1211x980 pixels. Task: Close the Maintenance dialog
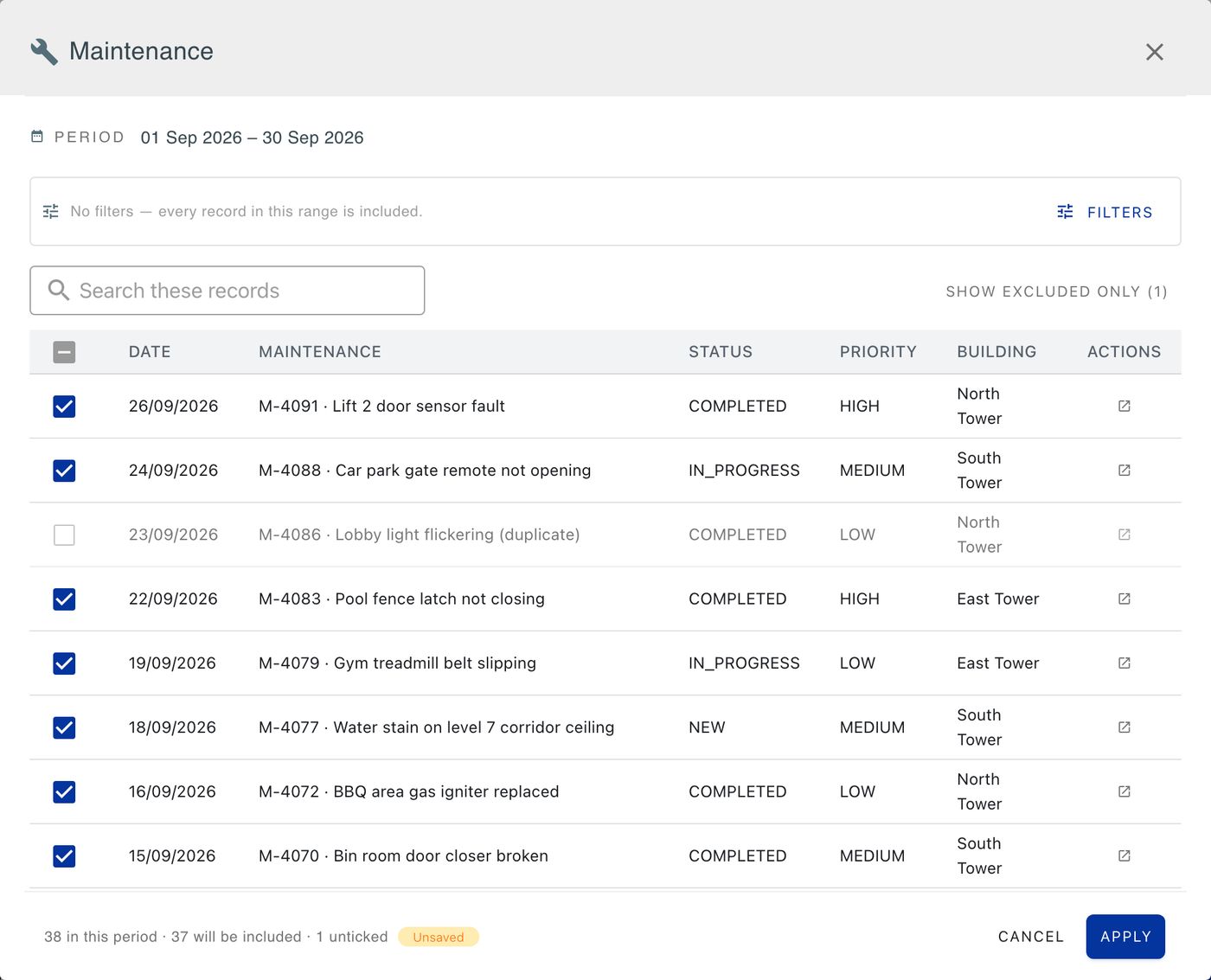click(x=1154, y=52)
